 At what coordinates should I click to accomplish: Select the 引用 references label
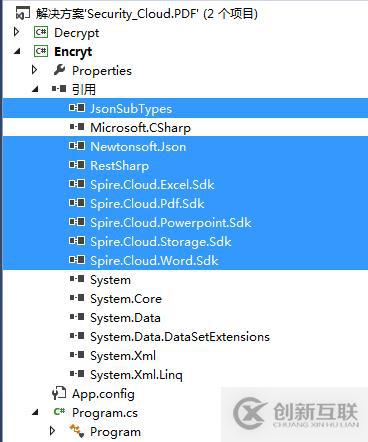pos(84,89)
